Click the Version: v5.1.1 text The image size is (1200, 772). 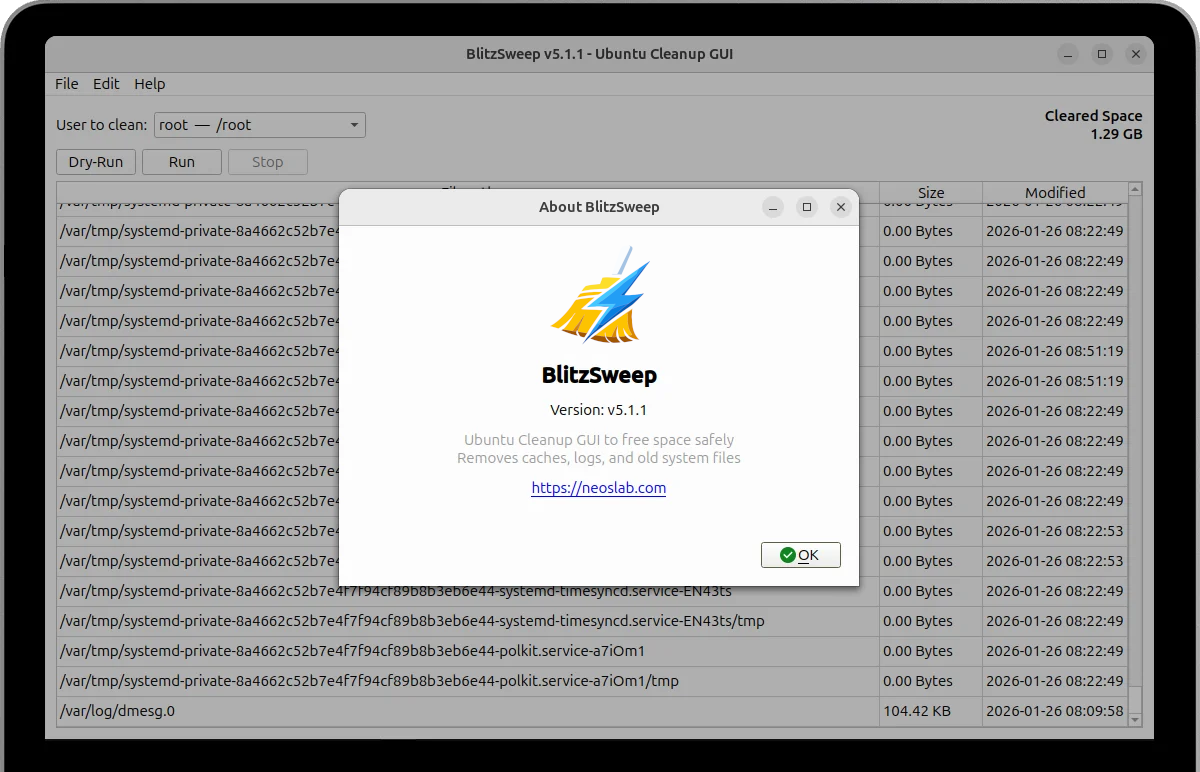[x=599, y=410]
